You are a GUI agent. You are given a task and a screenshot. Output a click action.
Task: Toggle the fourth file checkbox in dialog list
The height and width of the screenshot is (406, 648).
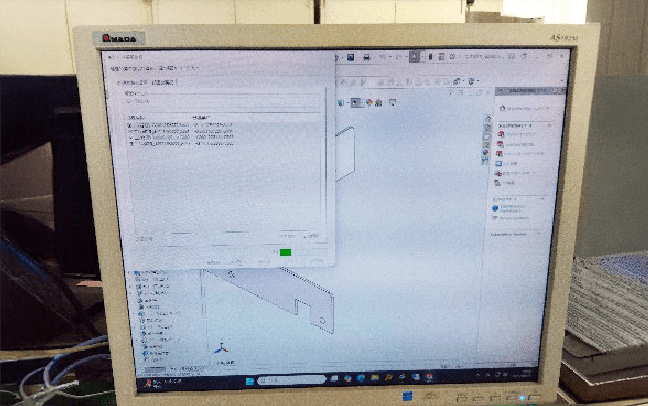(x=130, y=143)
